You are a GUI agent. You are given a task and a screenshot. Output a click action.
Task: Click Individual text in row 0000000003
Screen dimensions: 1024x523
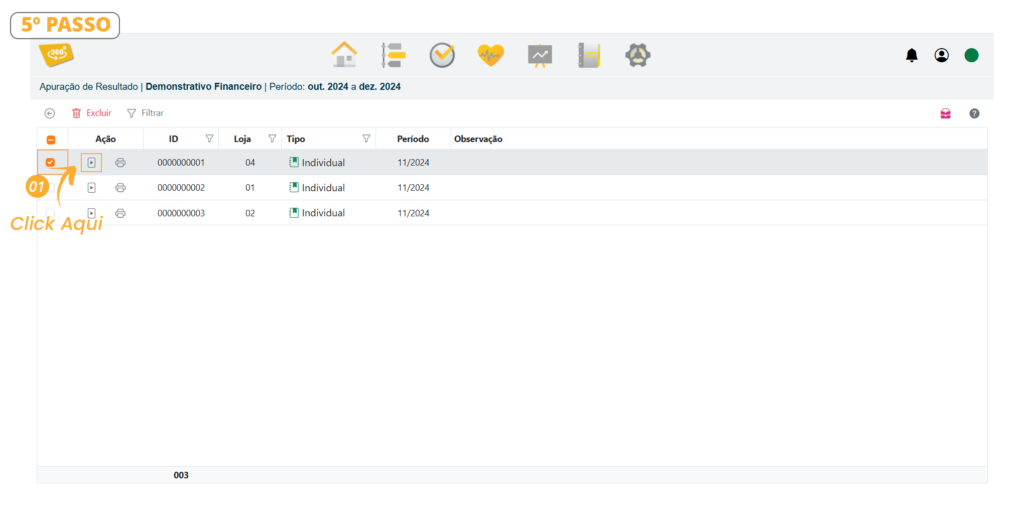pyautogui.click(x=323, y=213)
